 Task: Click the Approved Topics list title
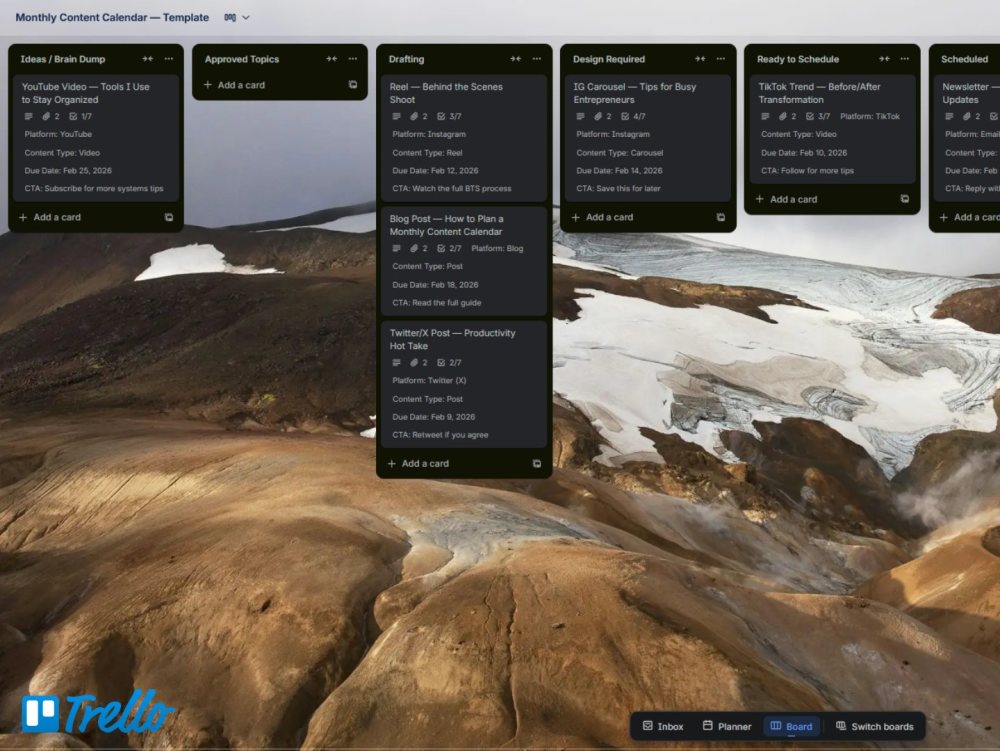point(242,59)
